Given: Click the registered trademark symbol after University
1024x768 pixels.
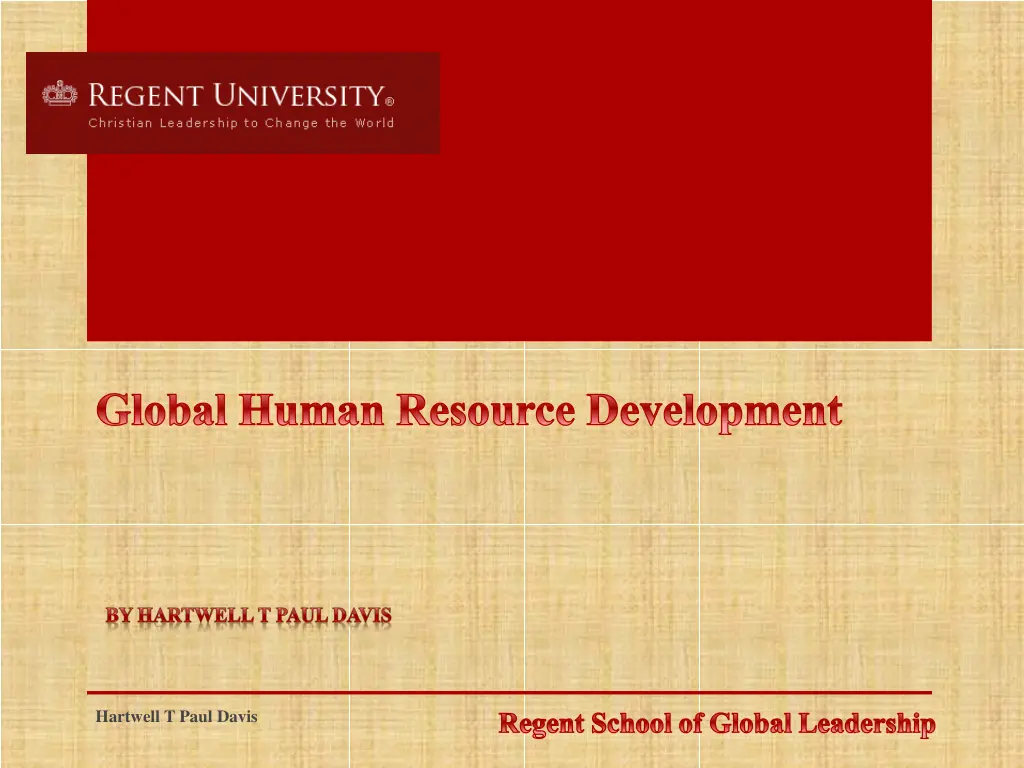Looking at the screenshot, I should pyautogui.click(x=389, y=100).
